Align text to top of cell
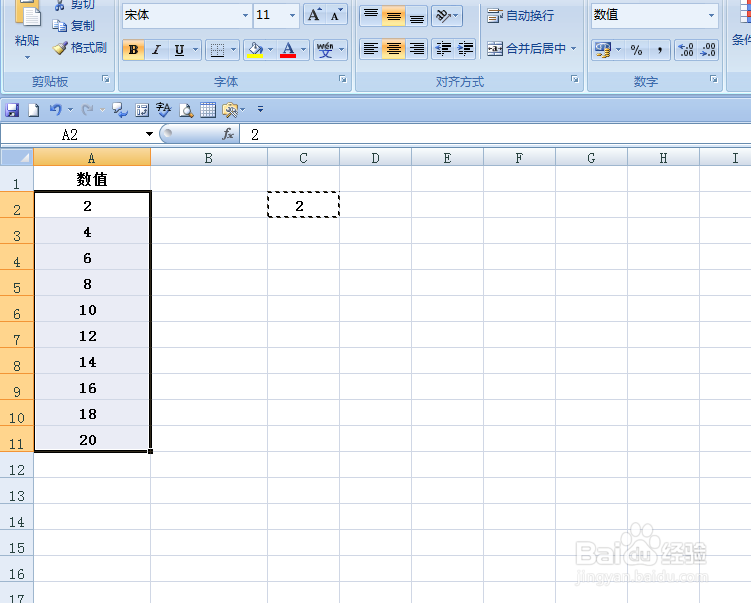751x603 pixels. click(371, 16)
